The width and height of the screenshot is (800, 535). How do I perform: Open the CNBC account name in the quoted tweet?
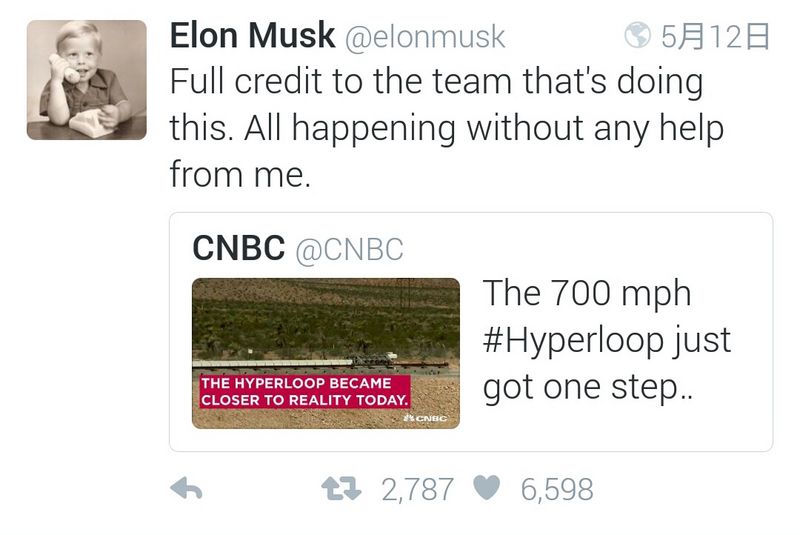pyautogui.click(x=239, y=249)
